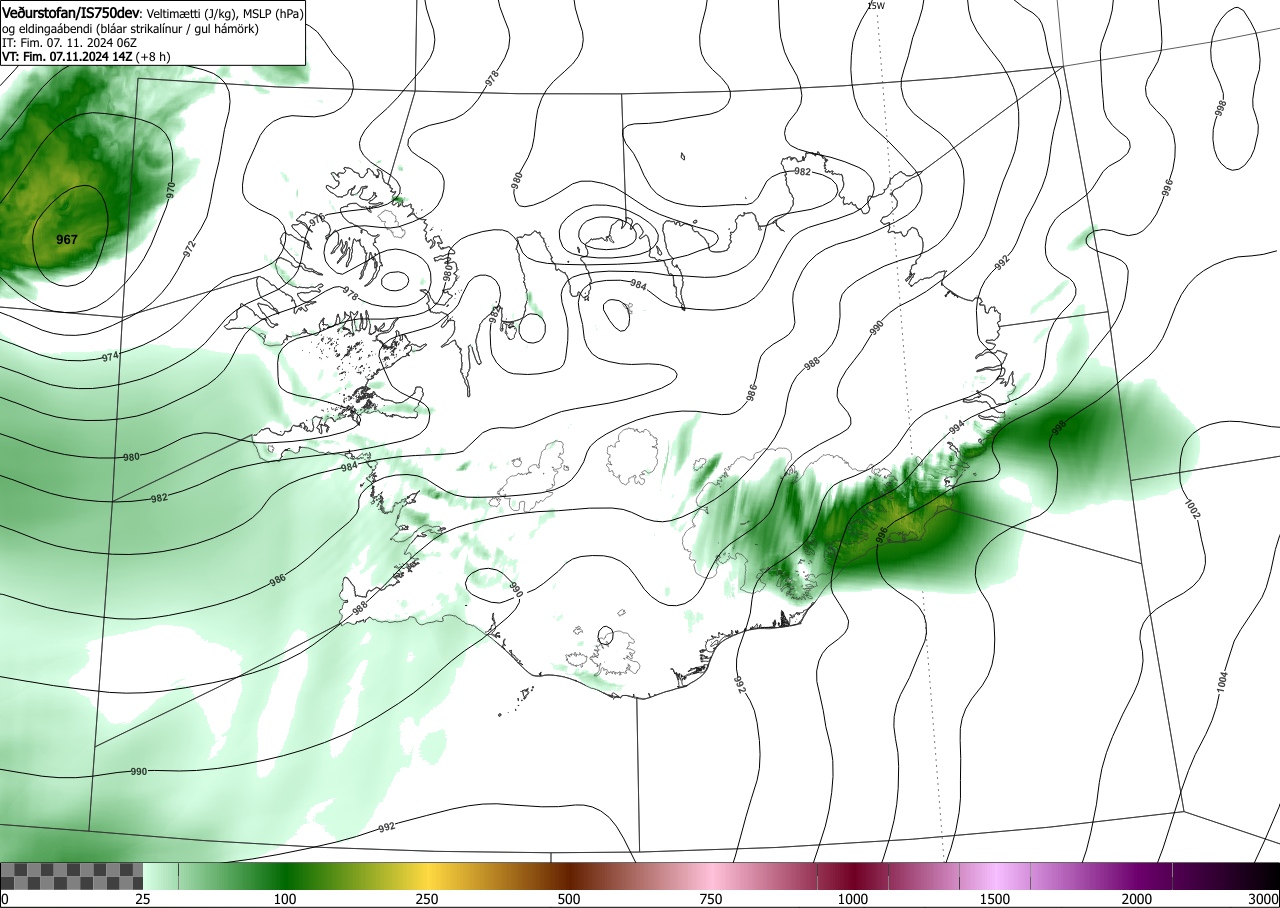Click the "974" isobar label
This screenshot has width=1280, height=908.
(x=110, y=357)
